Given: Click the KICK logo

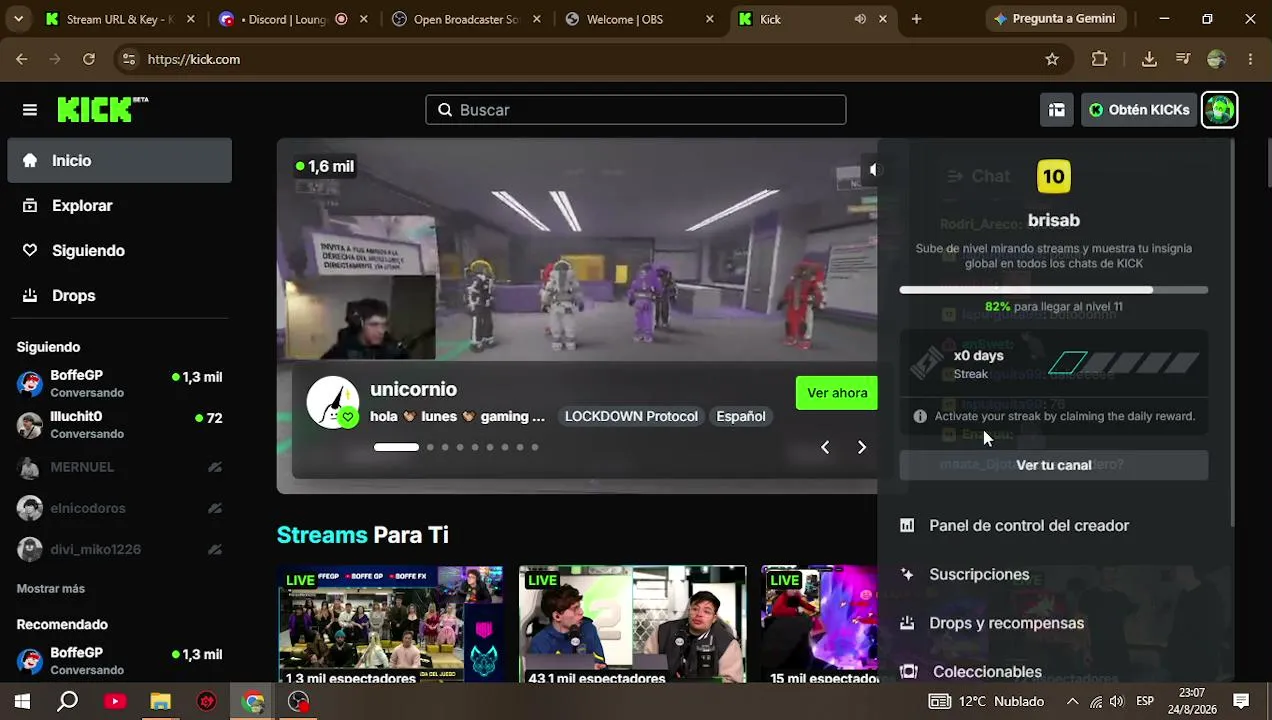Looking at the screenshot, I should (x=102, y=110).
